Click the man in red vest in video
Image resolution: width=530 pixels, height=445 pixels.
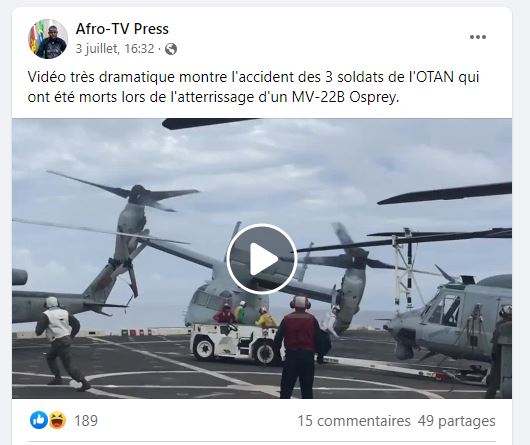(x=297, y=346)
